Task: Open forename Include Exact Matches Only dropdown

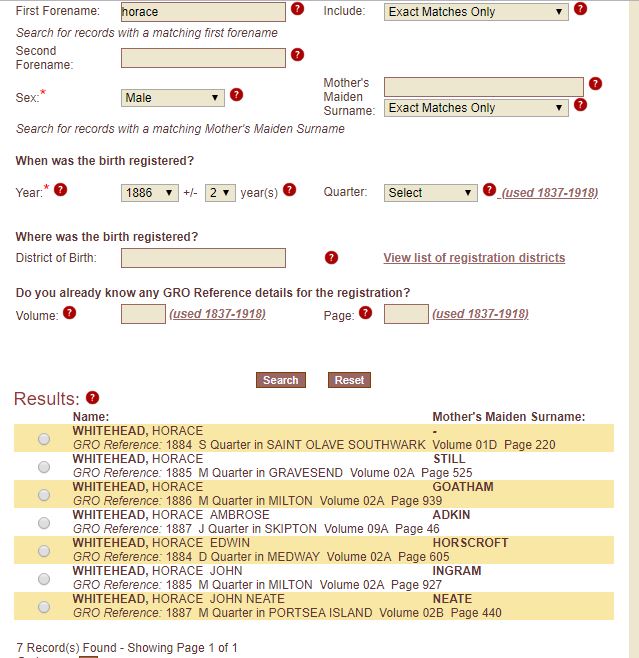Action: point(476,12)
